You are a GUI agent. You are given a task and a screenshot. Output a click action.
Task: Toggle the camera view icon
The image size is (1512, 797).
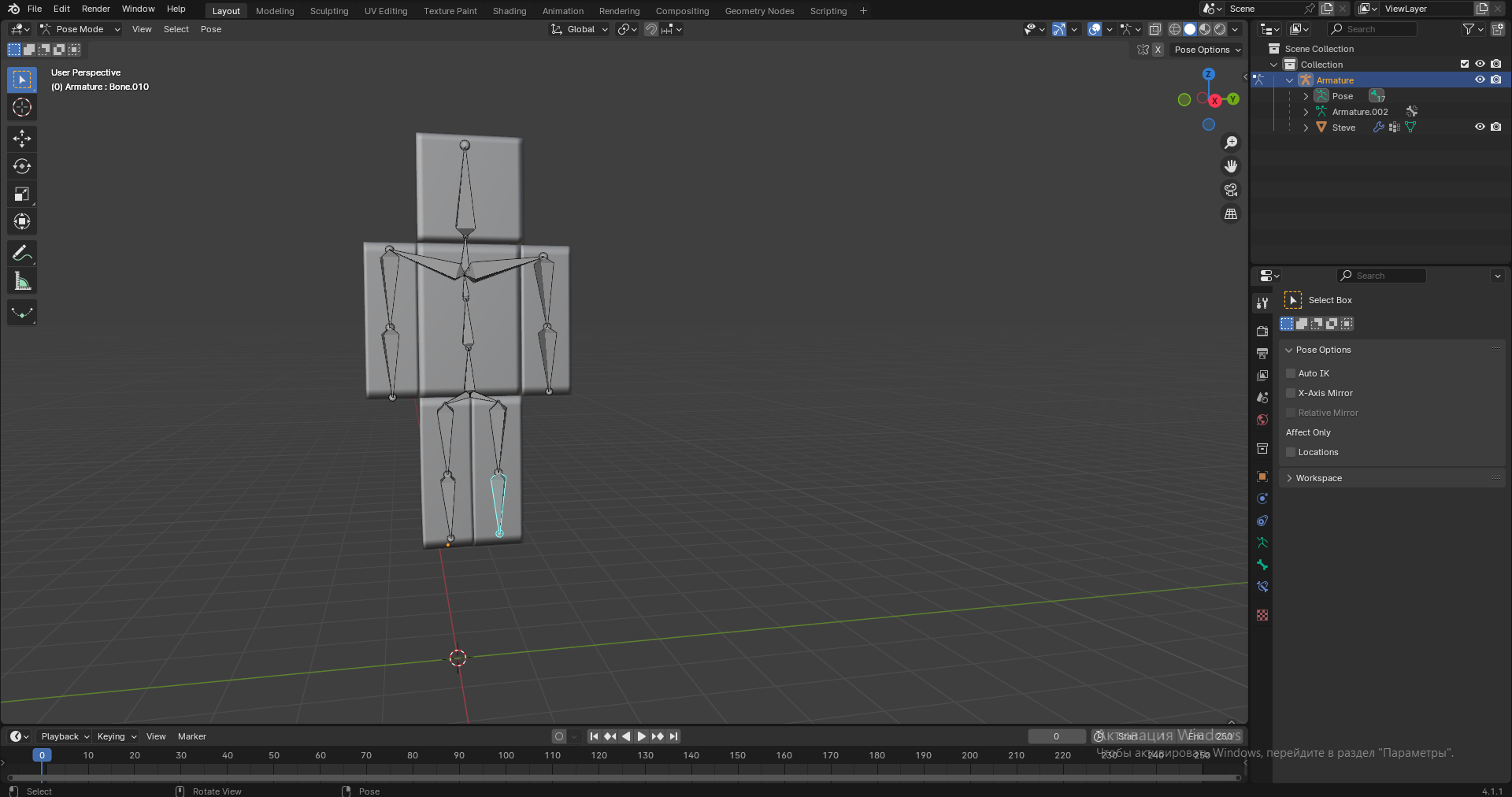click(1231, 190)
